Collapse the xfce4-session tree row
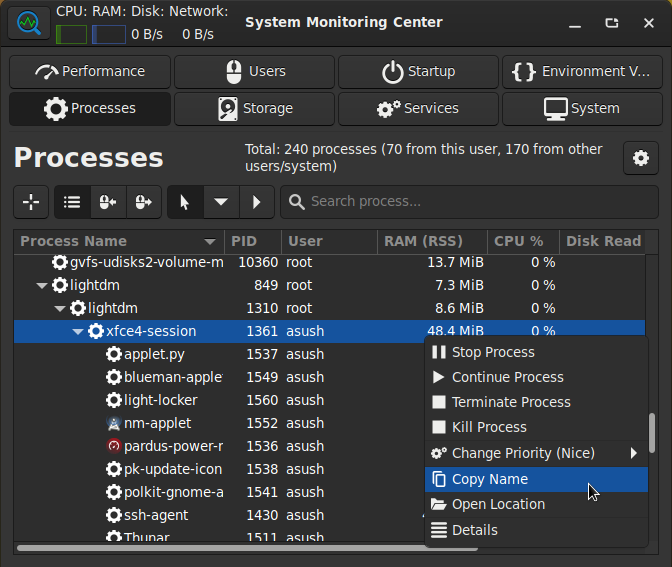Screen dimensions: 672x567 click(78, 331)
